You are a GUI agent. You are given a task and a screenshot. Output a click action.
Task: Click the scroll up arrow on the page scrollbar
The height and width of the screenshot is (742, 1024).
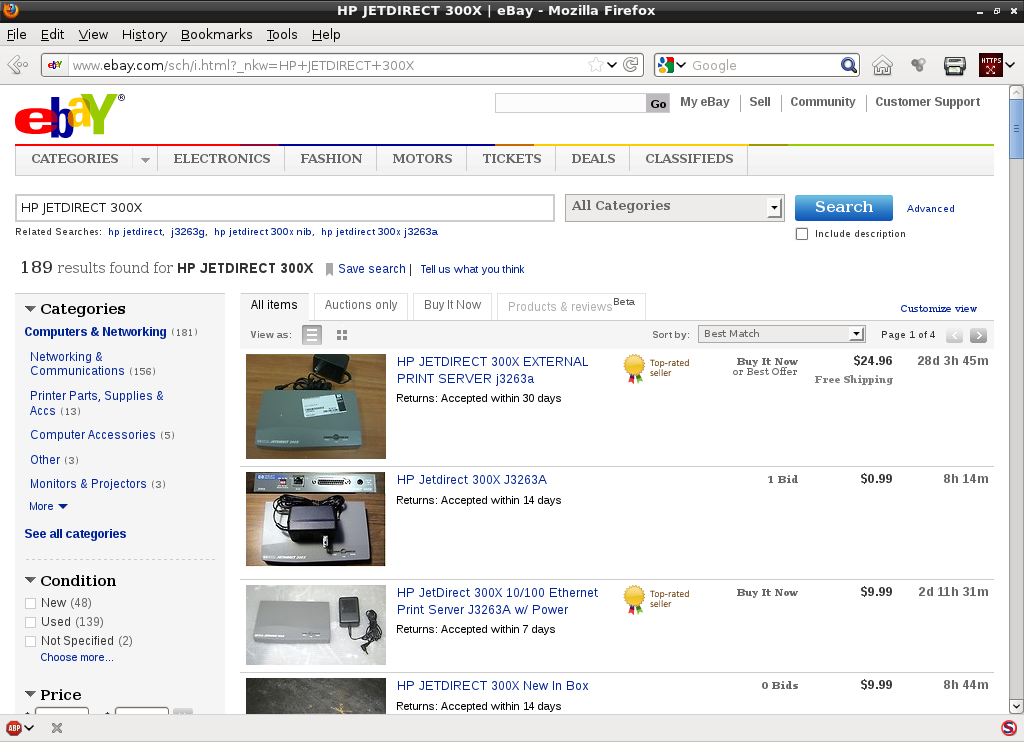coord(1016,93)
